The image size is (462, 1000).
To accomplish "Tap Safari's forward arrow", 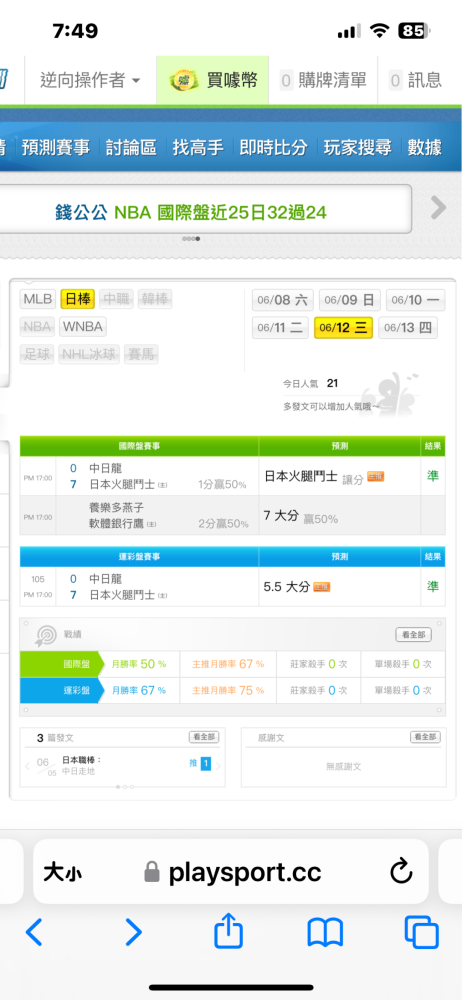I will (133, 932).
